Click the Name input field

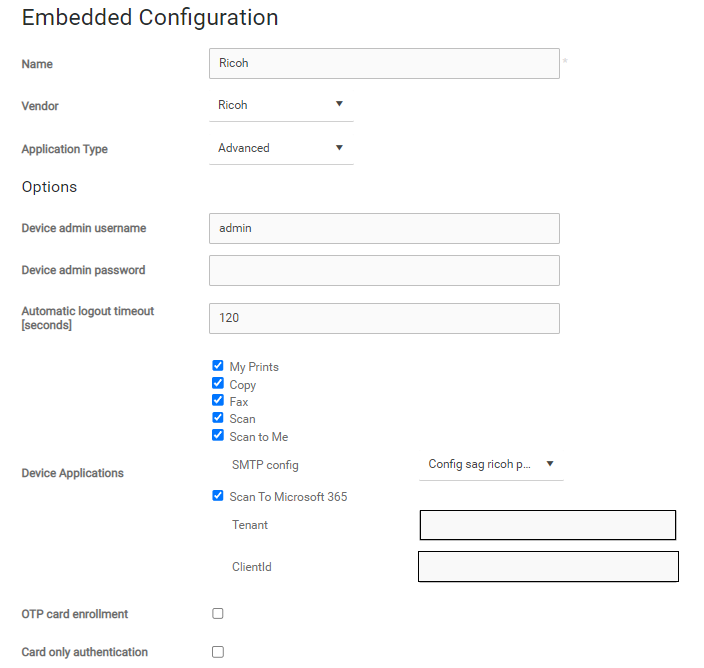tap(384, 63)
